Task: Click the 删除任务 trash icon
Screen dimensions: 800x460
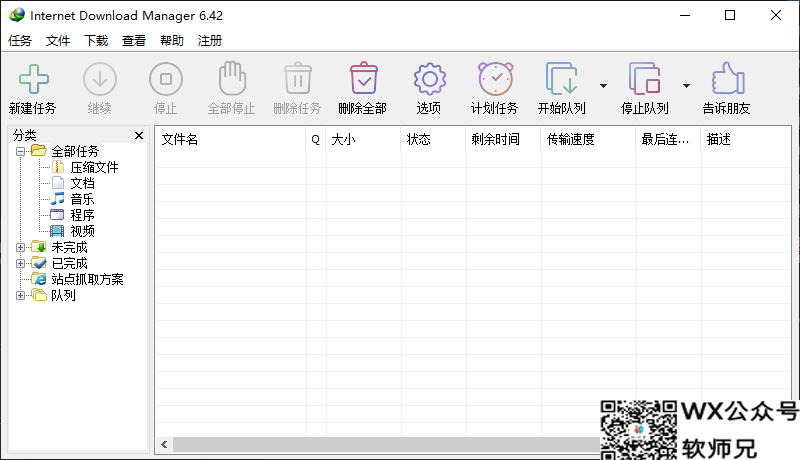Action: coord(298,78)
